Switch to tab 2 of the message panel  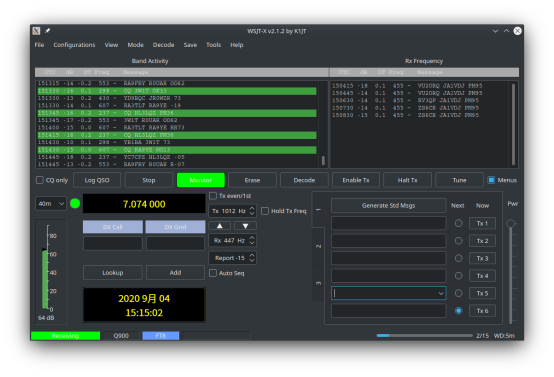(x=318, y=246)
